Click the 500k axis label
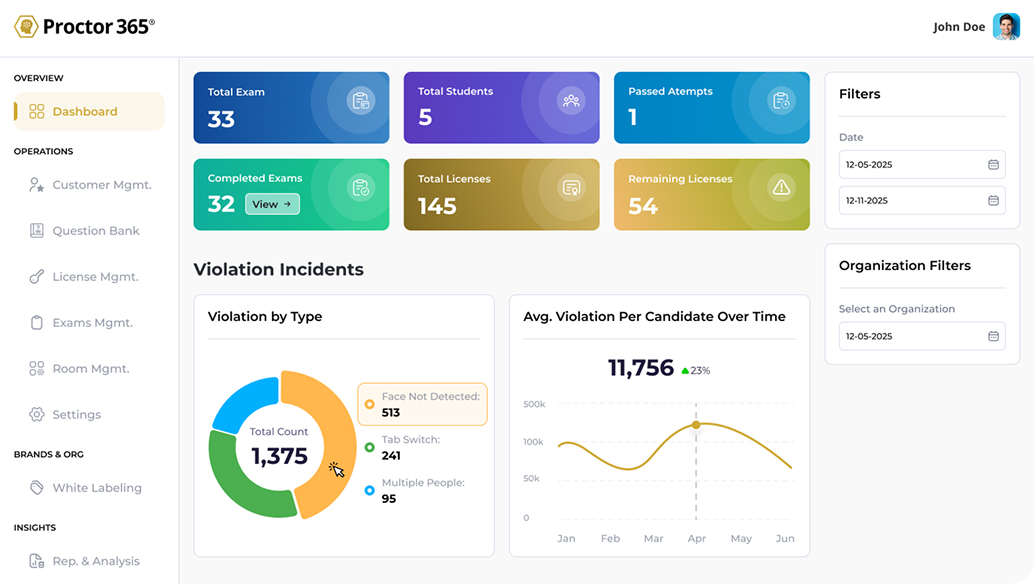Viewport: 1034px width, 584px height. [x=534, y=404]
